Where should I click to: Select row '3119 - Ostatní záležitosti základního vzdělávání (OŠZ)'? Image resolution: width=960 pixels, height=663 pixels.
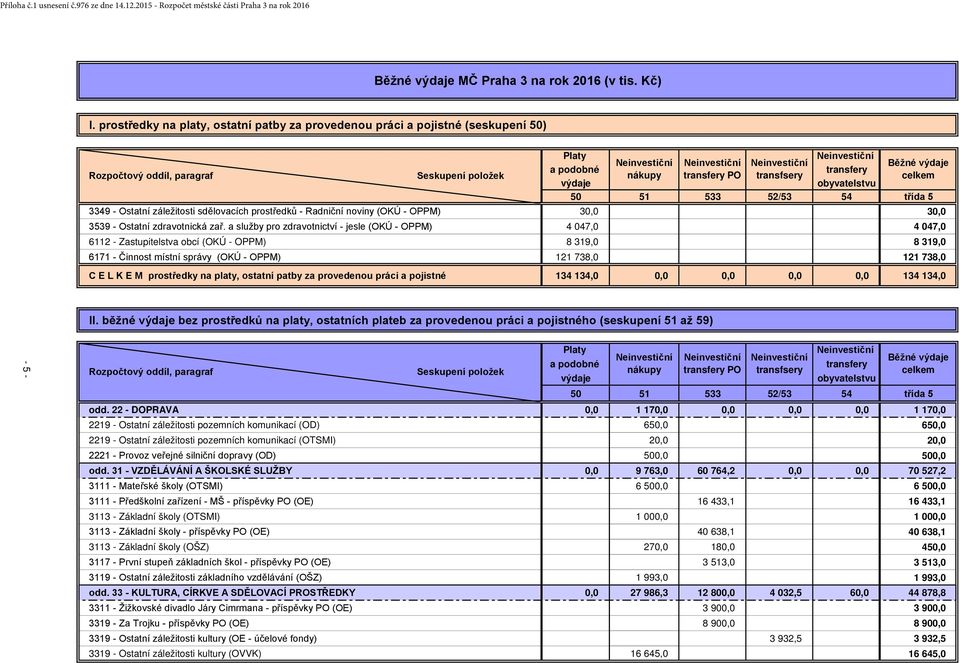517,577
